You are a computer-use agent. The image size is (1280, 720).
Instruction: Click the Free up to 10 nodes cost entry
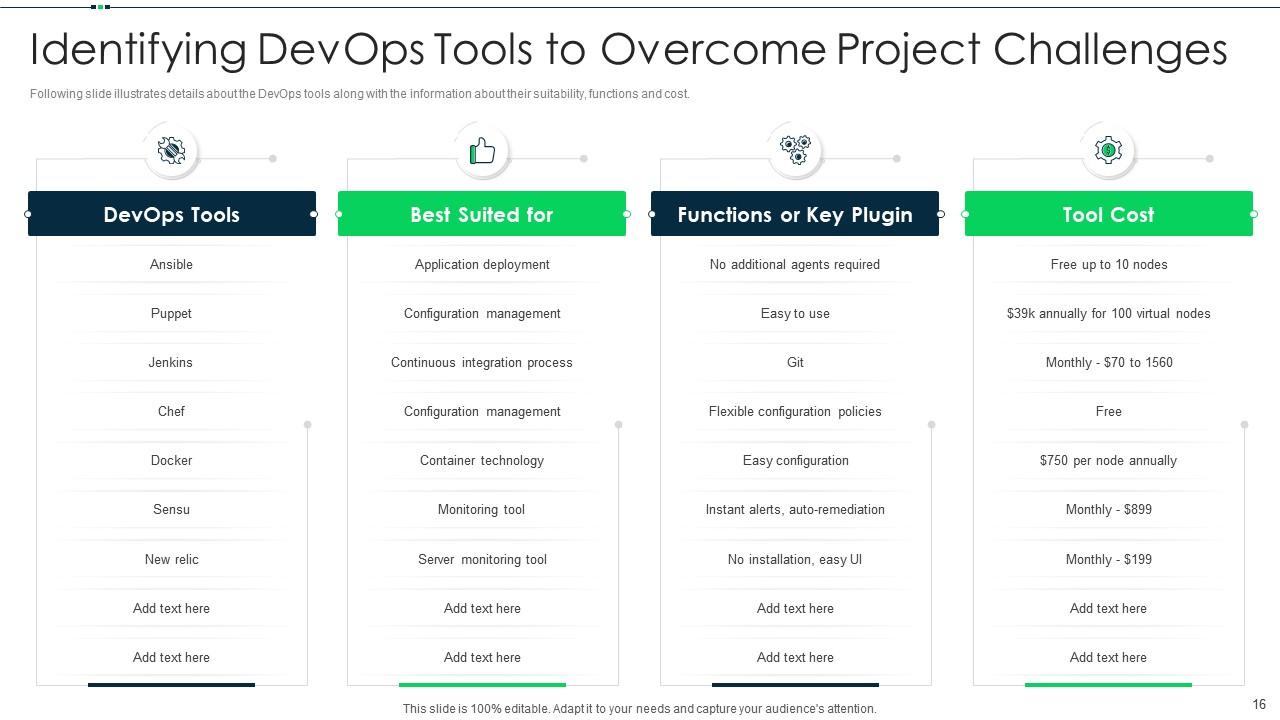click(1107, 264)
